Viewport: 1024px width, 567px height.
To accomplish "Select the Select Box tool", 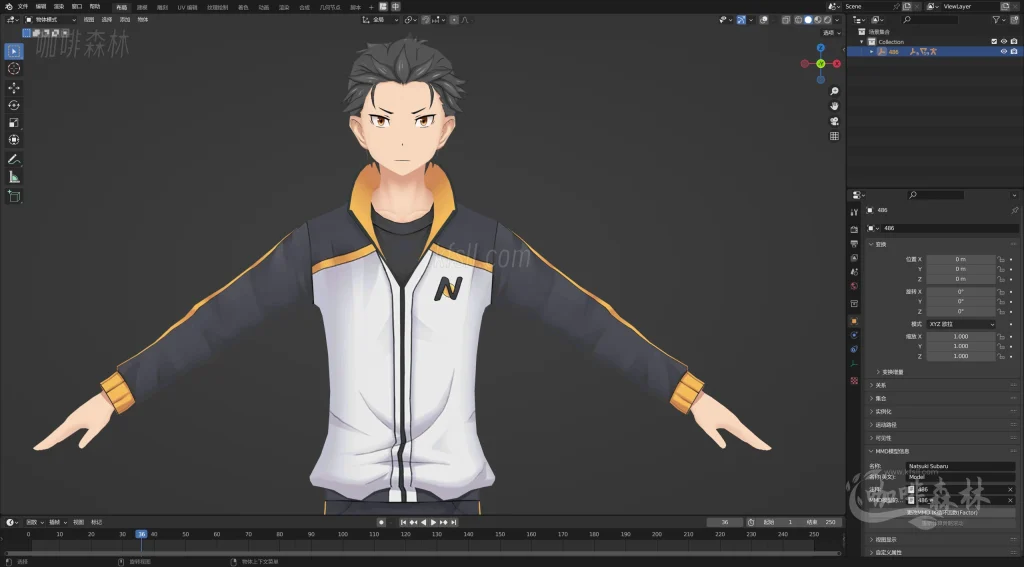I will 14,51.
